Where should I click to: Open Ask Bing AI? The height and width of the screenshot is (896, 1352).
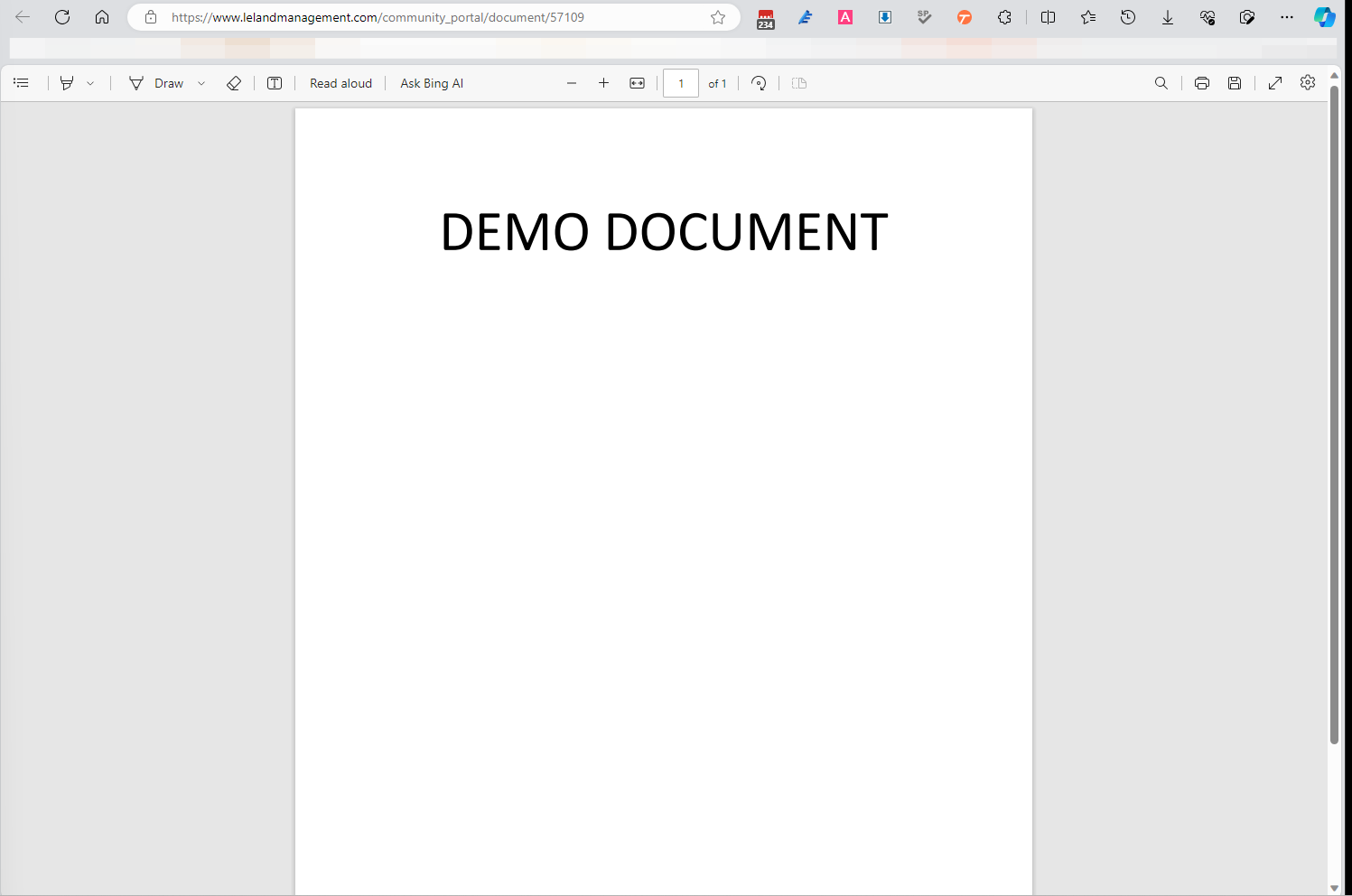(432, 83)
